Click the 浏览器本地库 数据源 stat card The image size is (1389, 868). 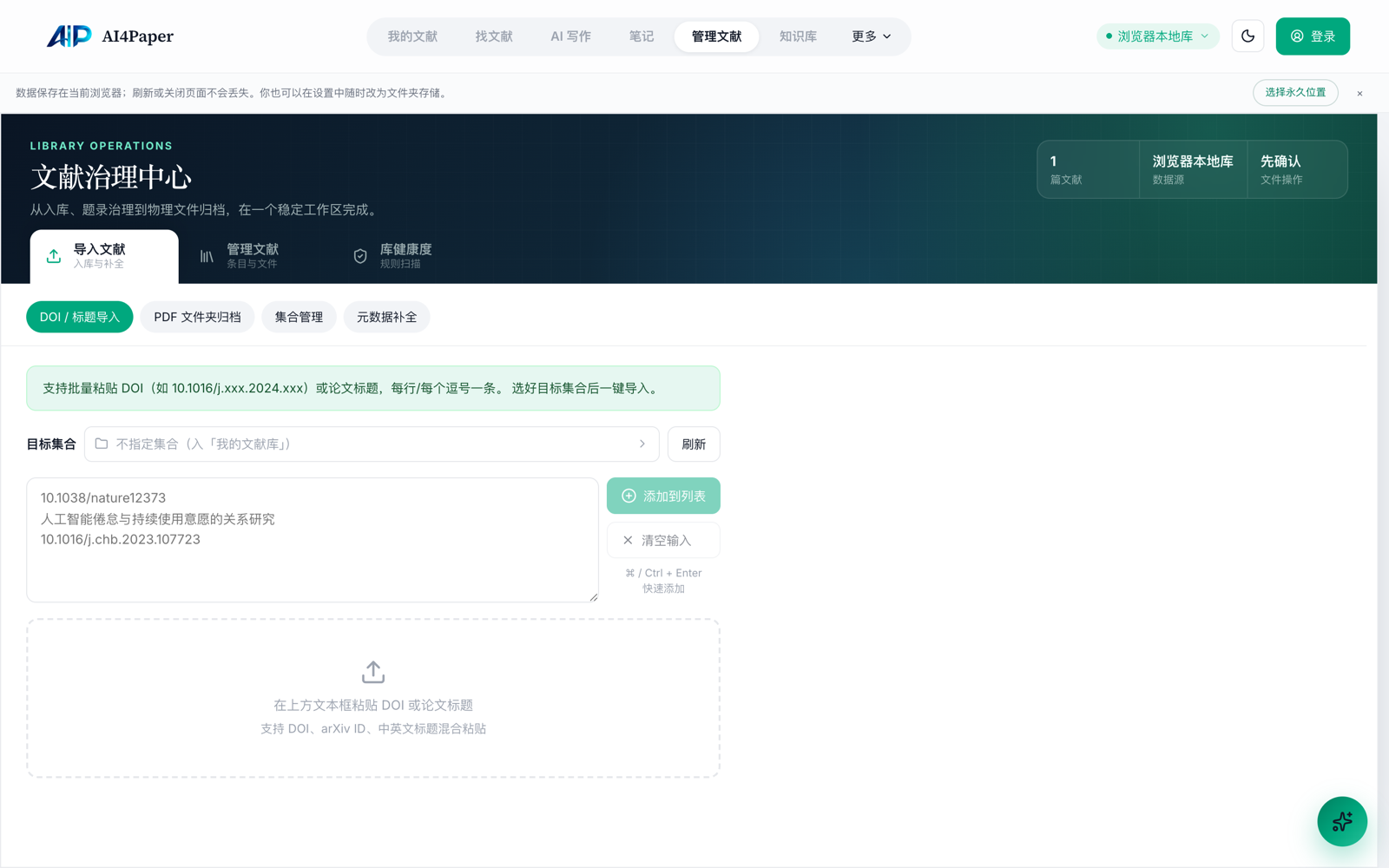tap(1193, 169)
